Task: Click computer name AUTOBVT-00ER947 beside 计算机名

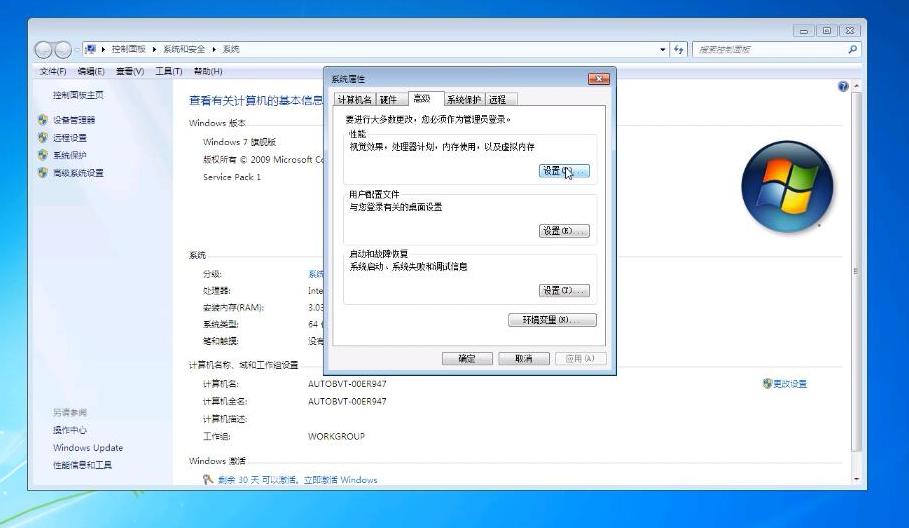Action: pyautogui.click(x=347, y=384)
